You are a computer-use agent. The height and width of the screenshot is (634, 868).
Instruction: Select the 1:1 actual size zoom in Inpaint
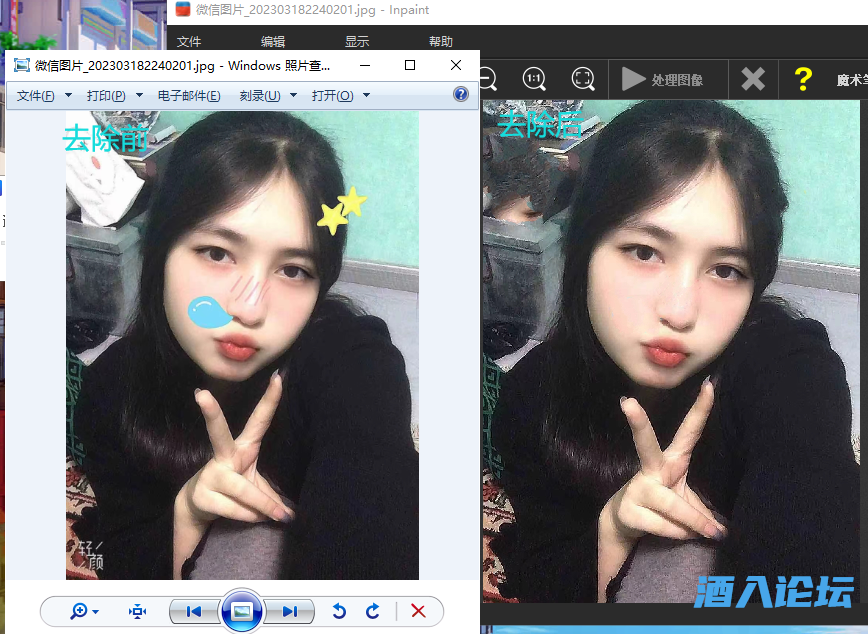click(x=531, y=78)
